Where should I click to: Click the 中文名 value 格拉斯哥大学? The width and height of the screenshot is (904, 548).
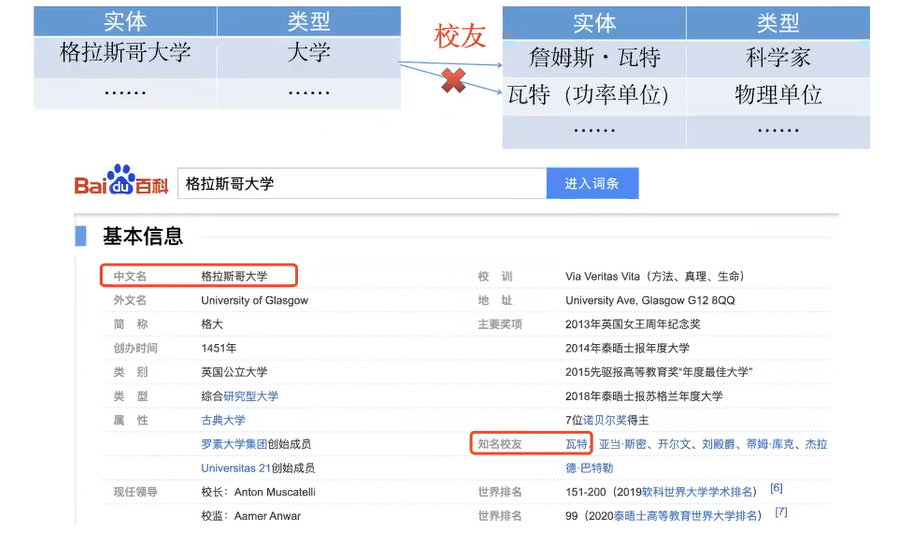234,276
